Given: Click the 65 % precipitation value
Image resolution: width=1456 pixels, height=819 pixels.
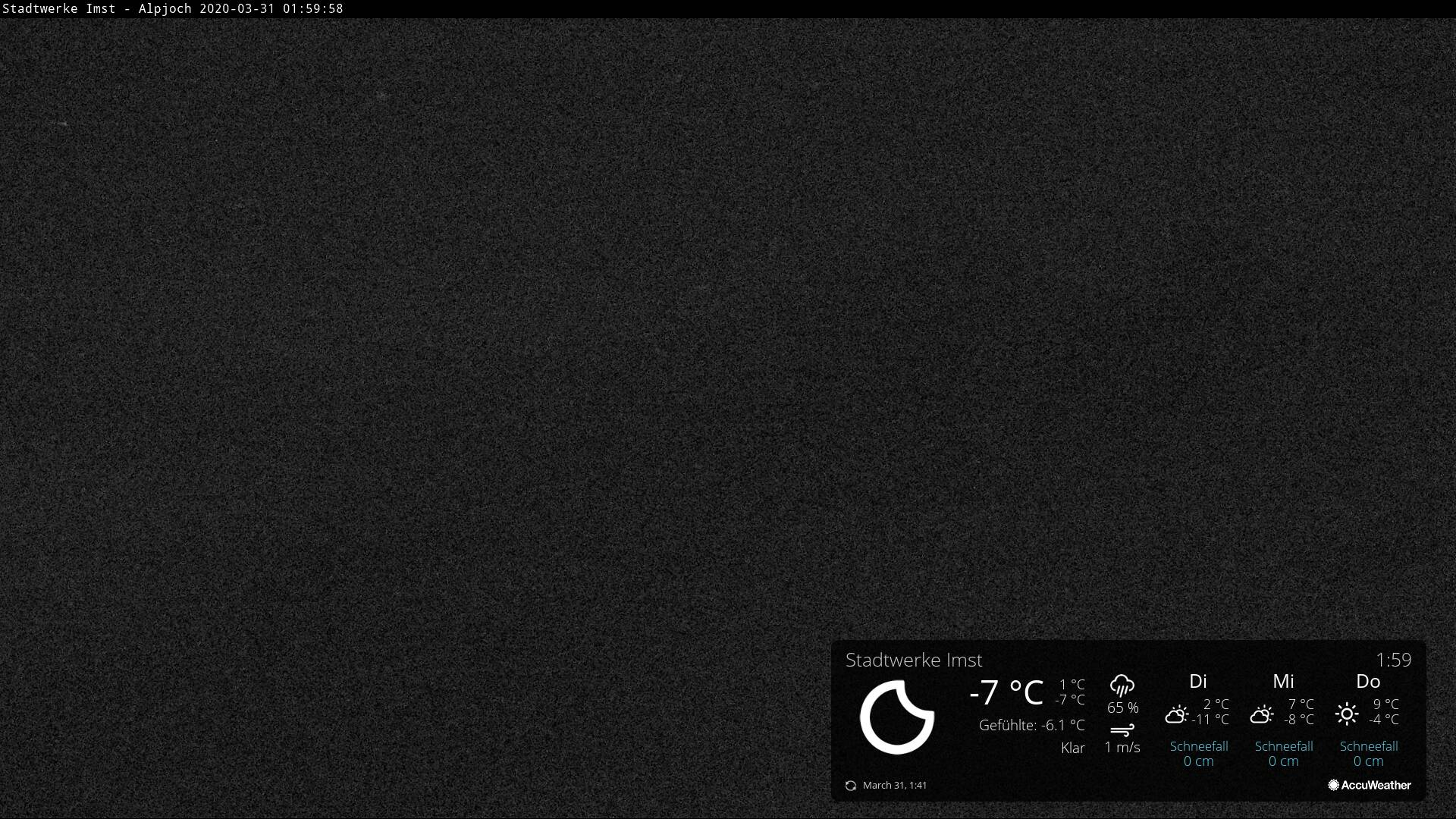Looking at the screenshot, I should 1123,708.
